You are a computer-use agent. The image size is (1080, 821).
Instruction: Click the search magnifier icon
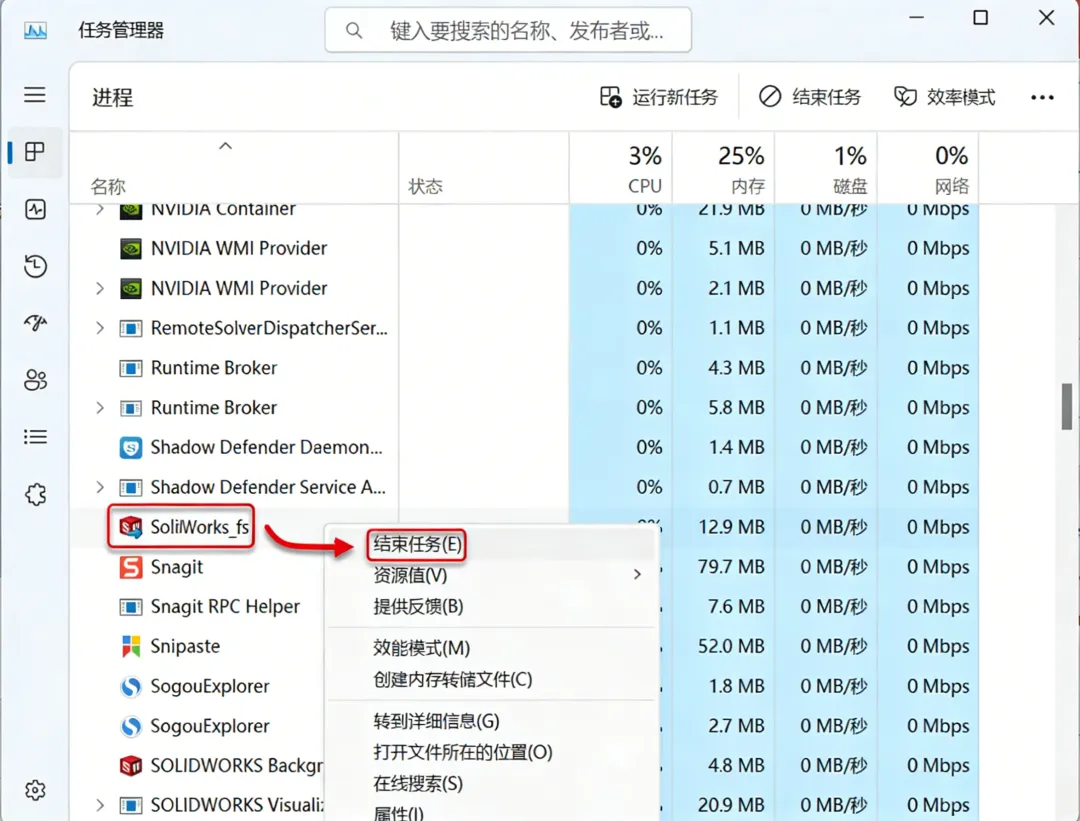pos(354,30)
